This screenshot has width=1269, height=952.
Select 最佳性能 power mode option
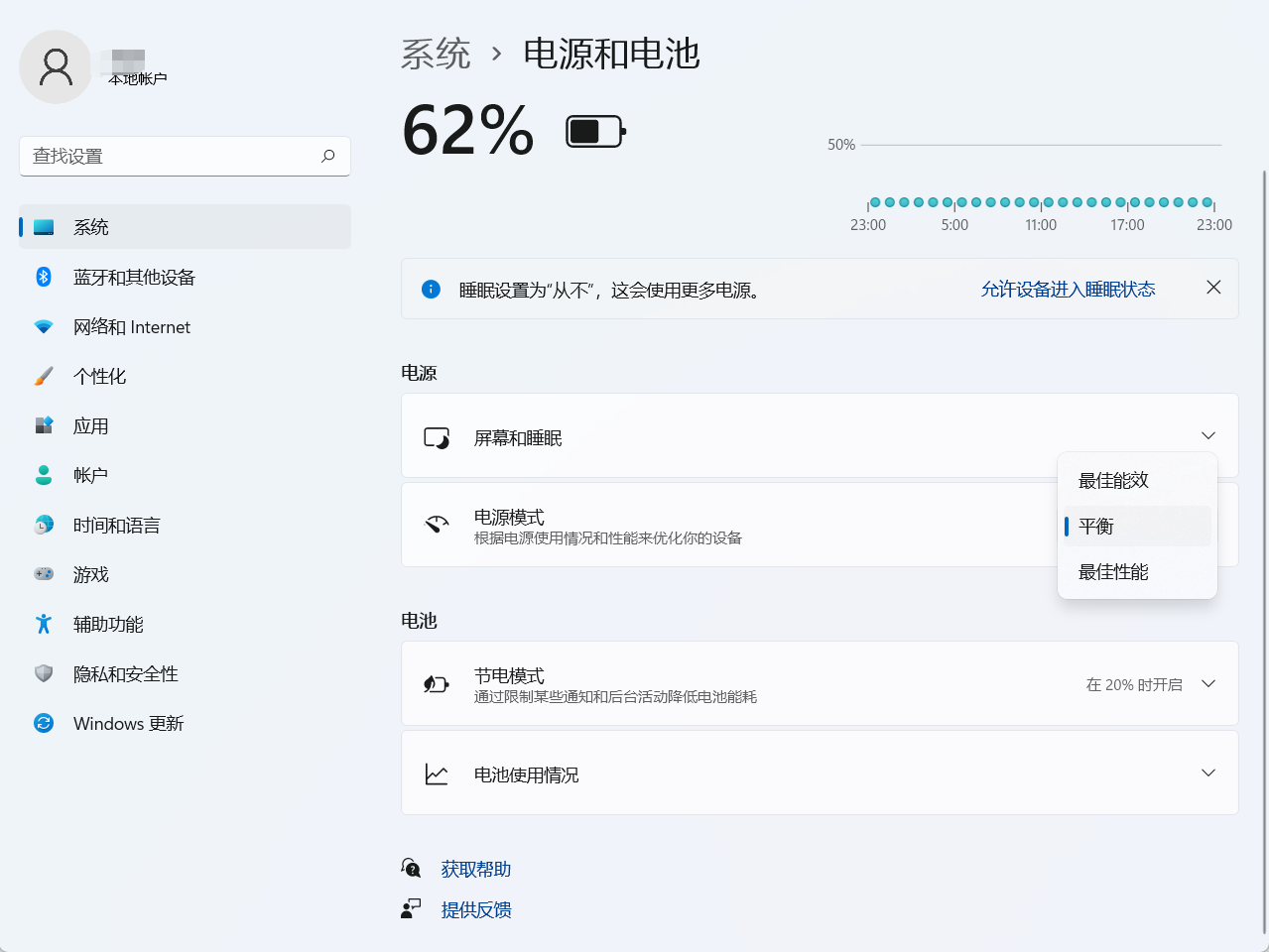click(x=1113, y=572)
